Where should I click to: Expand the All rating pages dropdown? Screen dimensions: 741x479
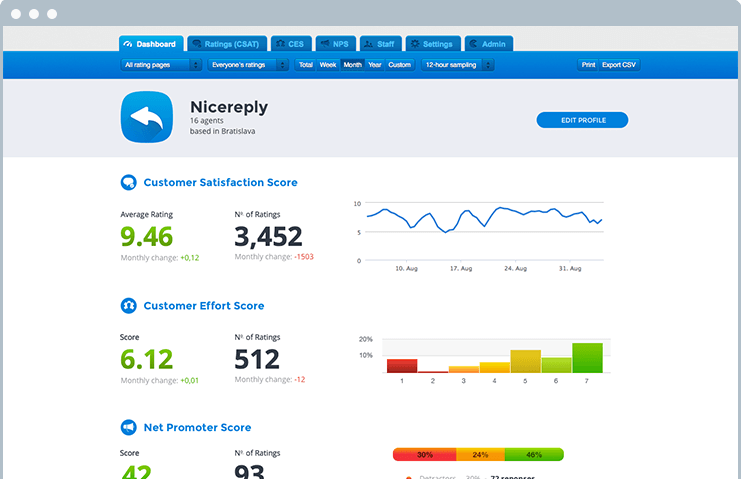click(x=161, y=65)
